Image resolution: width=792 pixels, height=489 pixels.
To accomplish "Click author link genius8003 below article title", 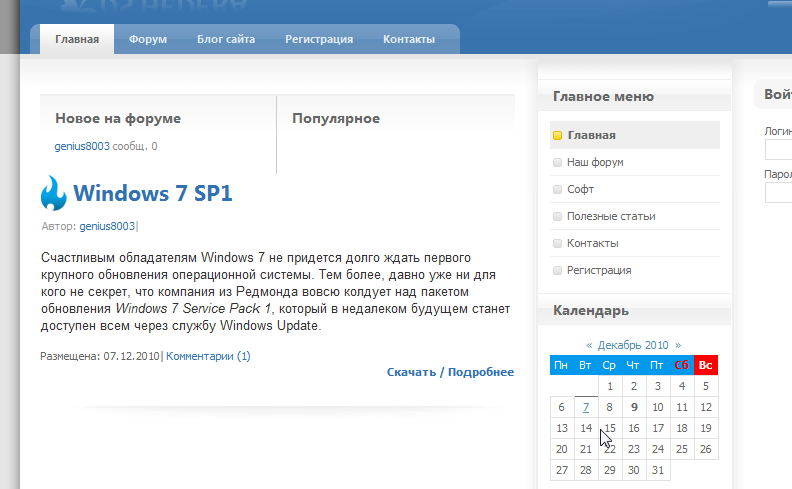I will (107, 226).
